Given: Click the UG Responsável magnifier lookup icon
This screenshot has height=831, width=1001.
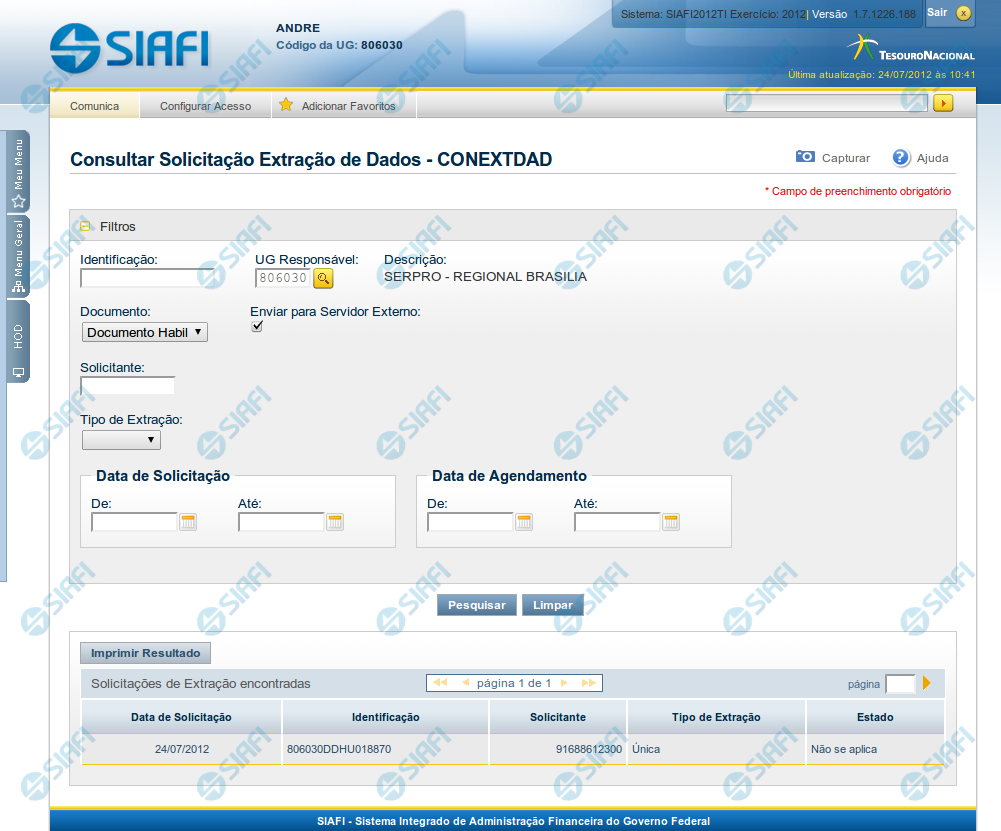Looking at the screenshot, I should 323,278.
